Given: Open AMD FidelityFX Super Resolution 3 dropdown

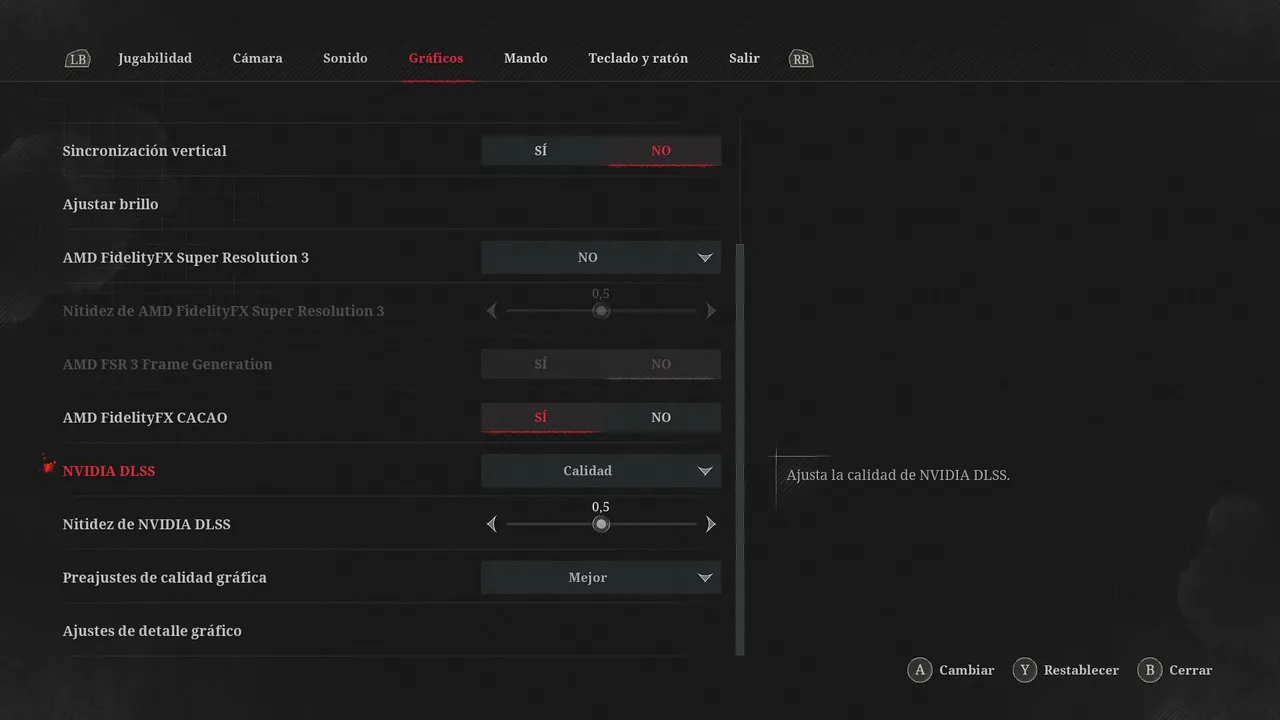Looking at the screenshot, I should tap(601, 257).
